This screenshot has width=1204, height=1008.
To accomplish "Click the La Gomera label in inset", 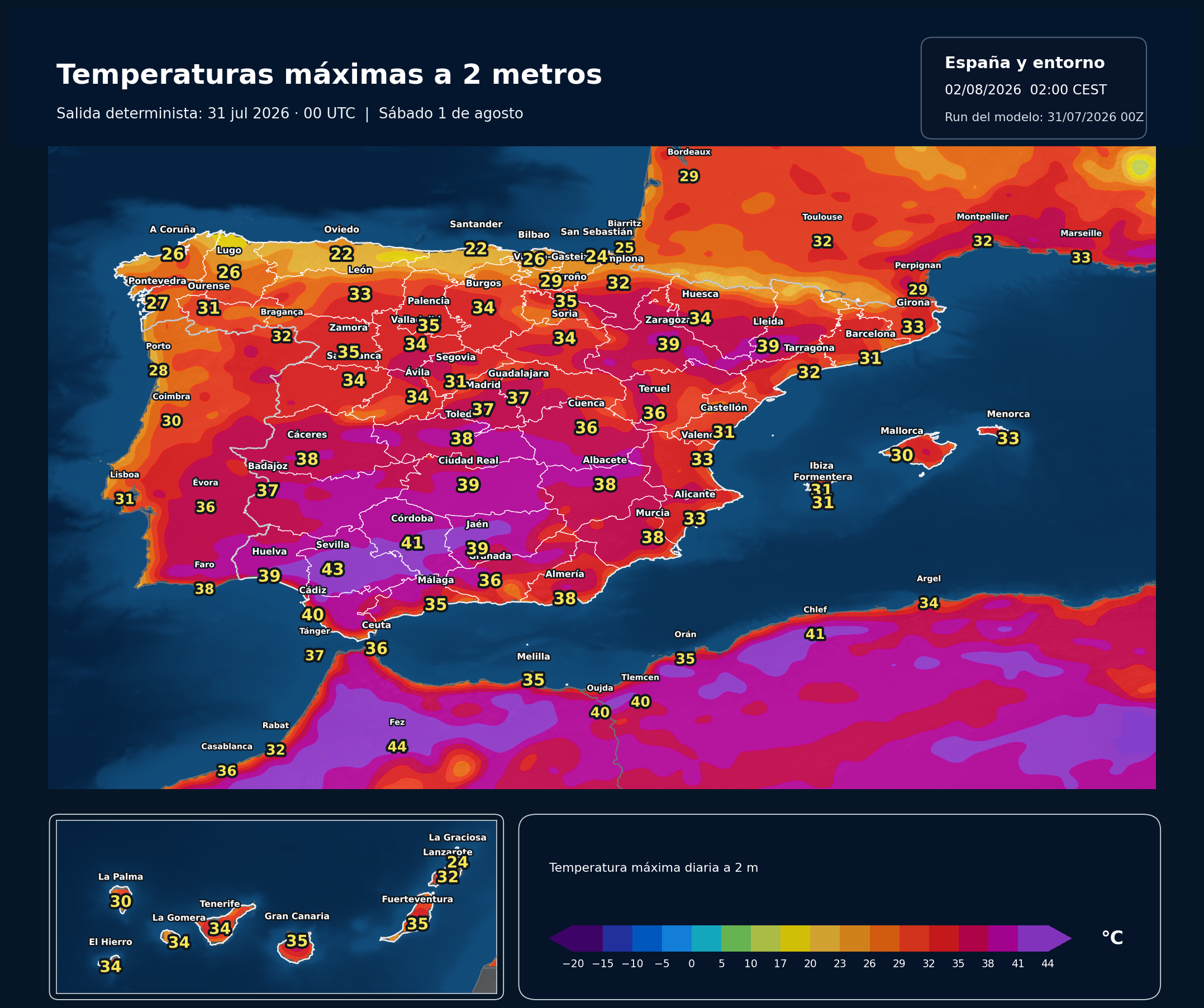I will click(179, 918).
